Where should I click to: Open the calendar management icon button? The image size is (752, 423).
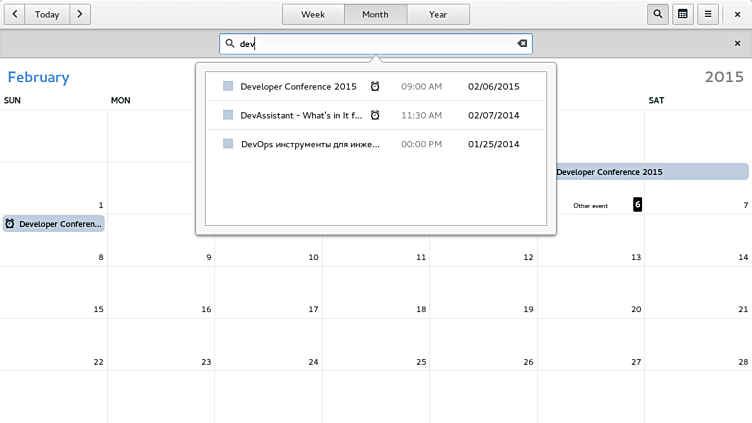683,14
